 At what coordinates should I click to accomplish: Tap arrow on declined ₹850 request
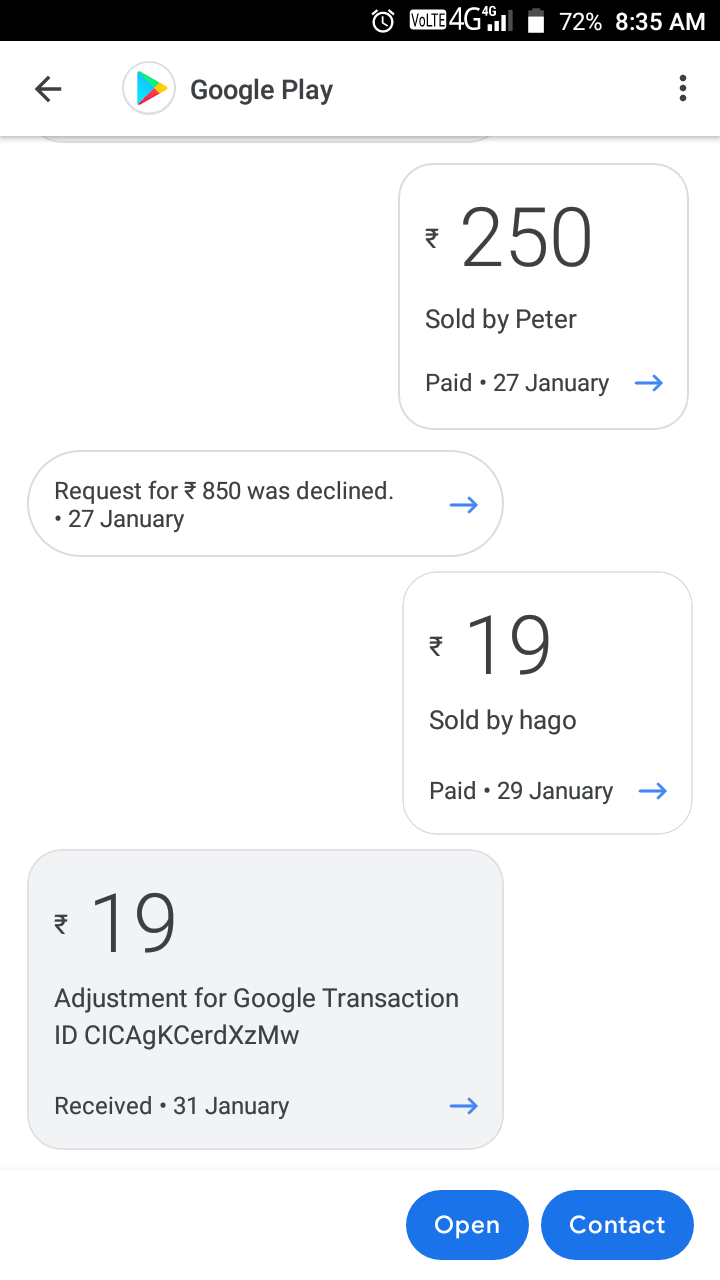pos(464,505)
